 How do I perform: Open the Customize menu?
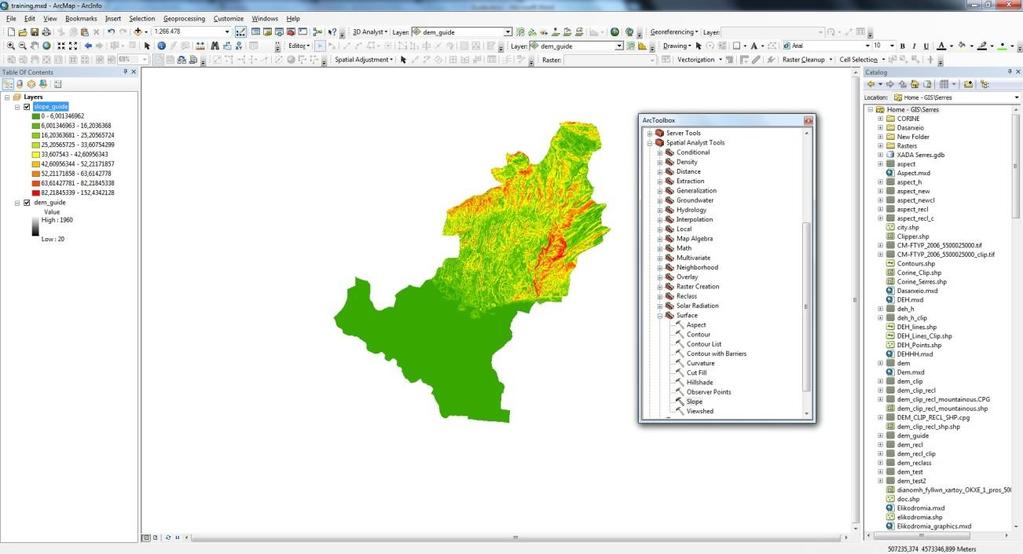click(228, 19)
